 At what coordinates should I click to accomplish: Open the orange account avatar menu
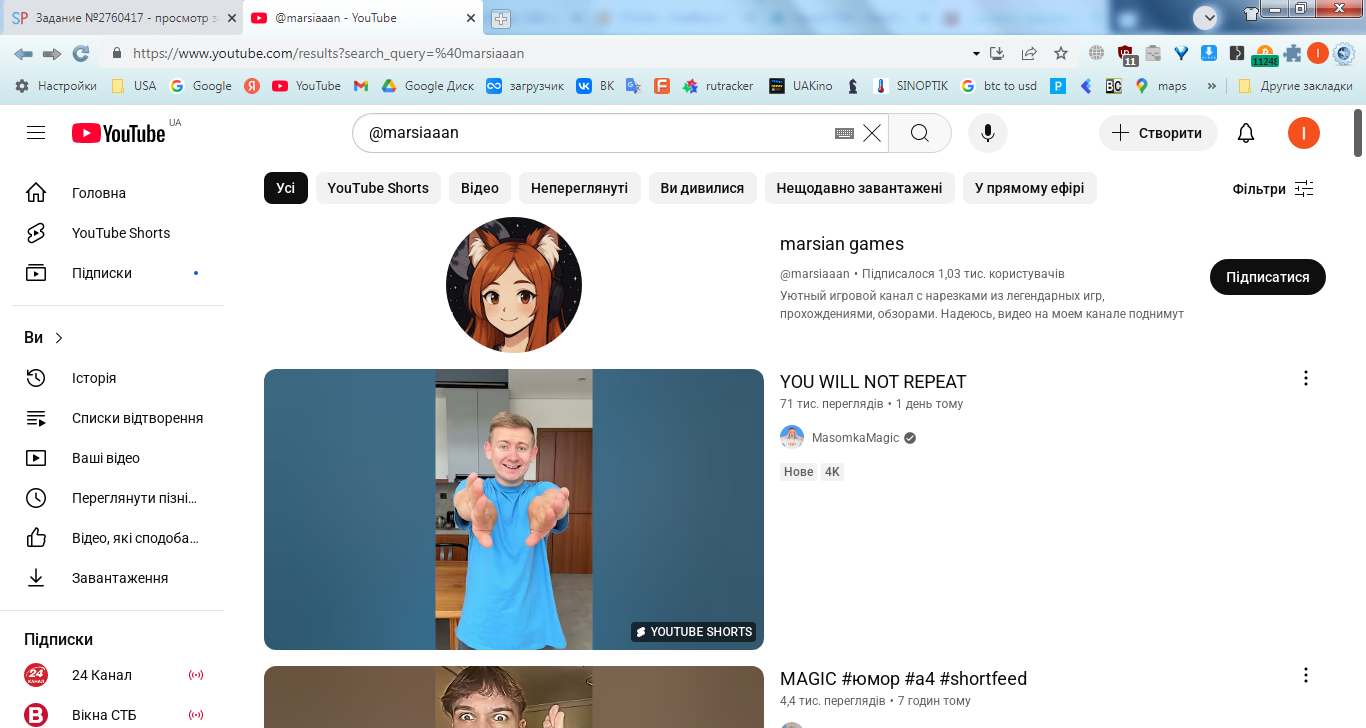point(1304,133)
